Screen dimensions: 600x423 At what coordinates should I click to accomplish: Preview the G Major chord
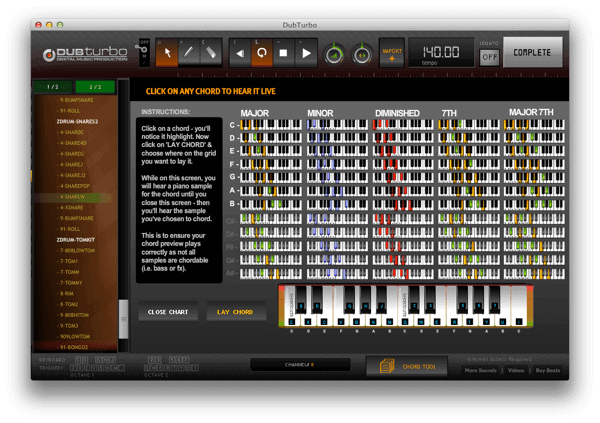271,177
